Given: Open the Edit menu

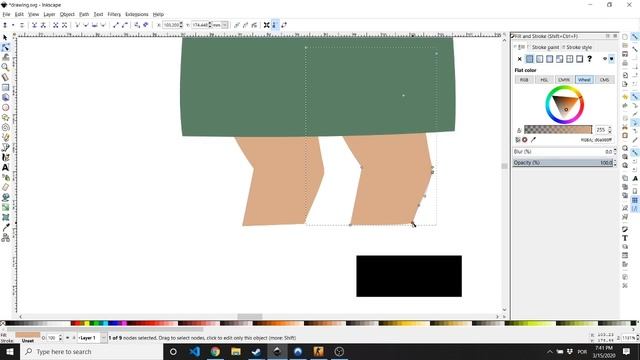Looking at the screenshot, I should (19, 14).
